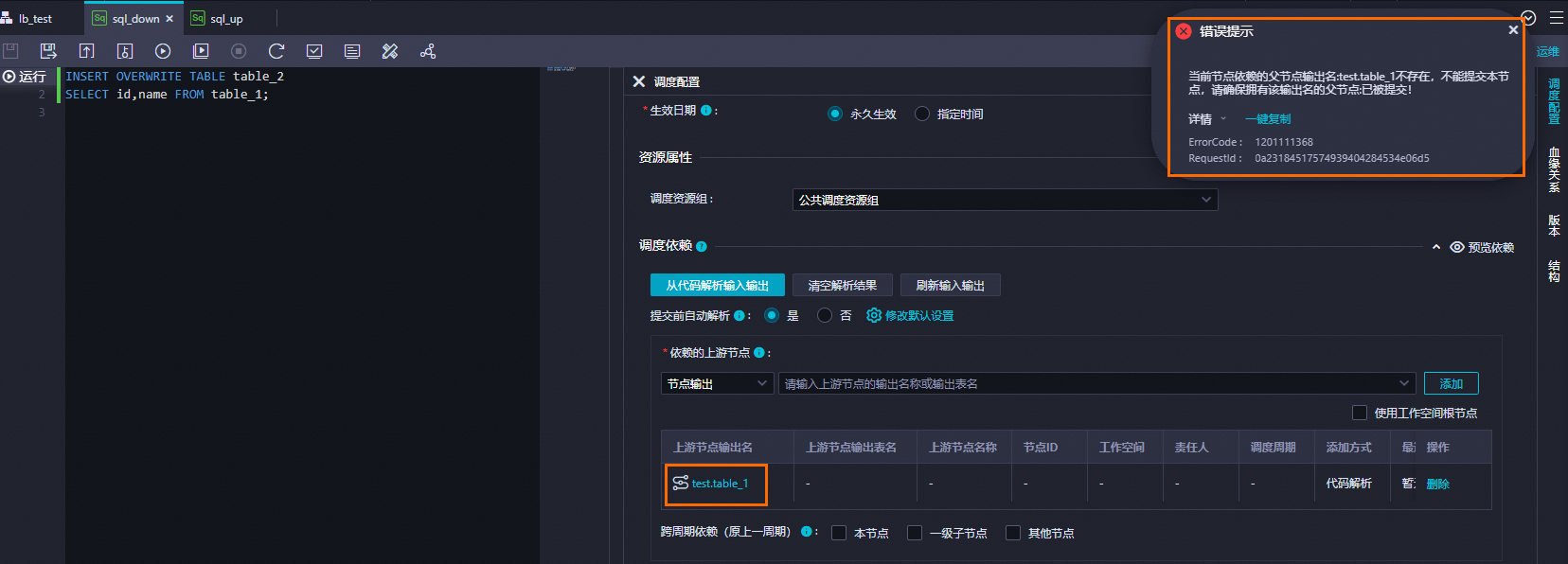Close the sql_down tab
The width and height of the screenshot is (1568, 564).
click(x=169, y=19)
